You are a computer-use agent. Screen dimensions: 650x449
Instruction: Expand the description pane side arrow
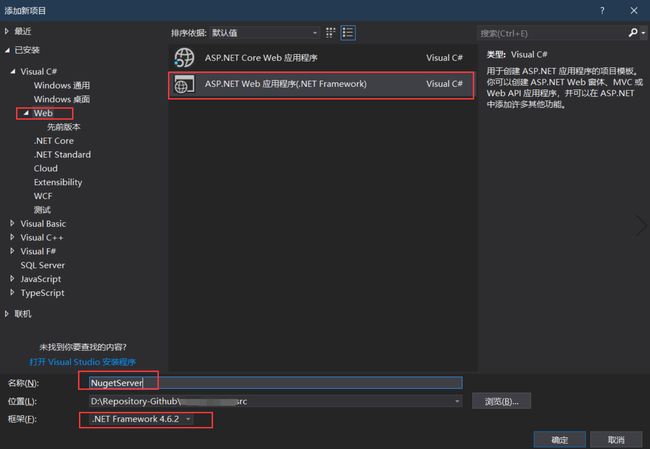click(x=641, y=226)
